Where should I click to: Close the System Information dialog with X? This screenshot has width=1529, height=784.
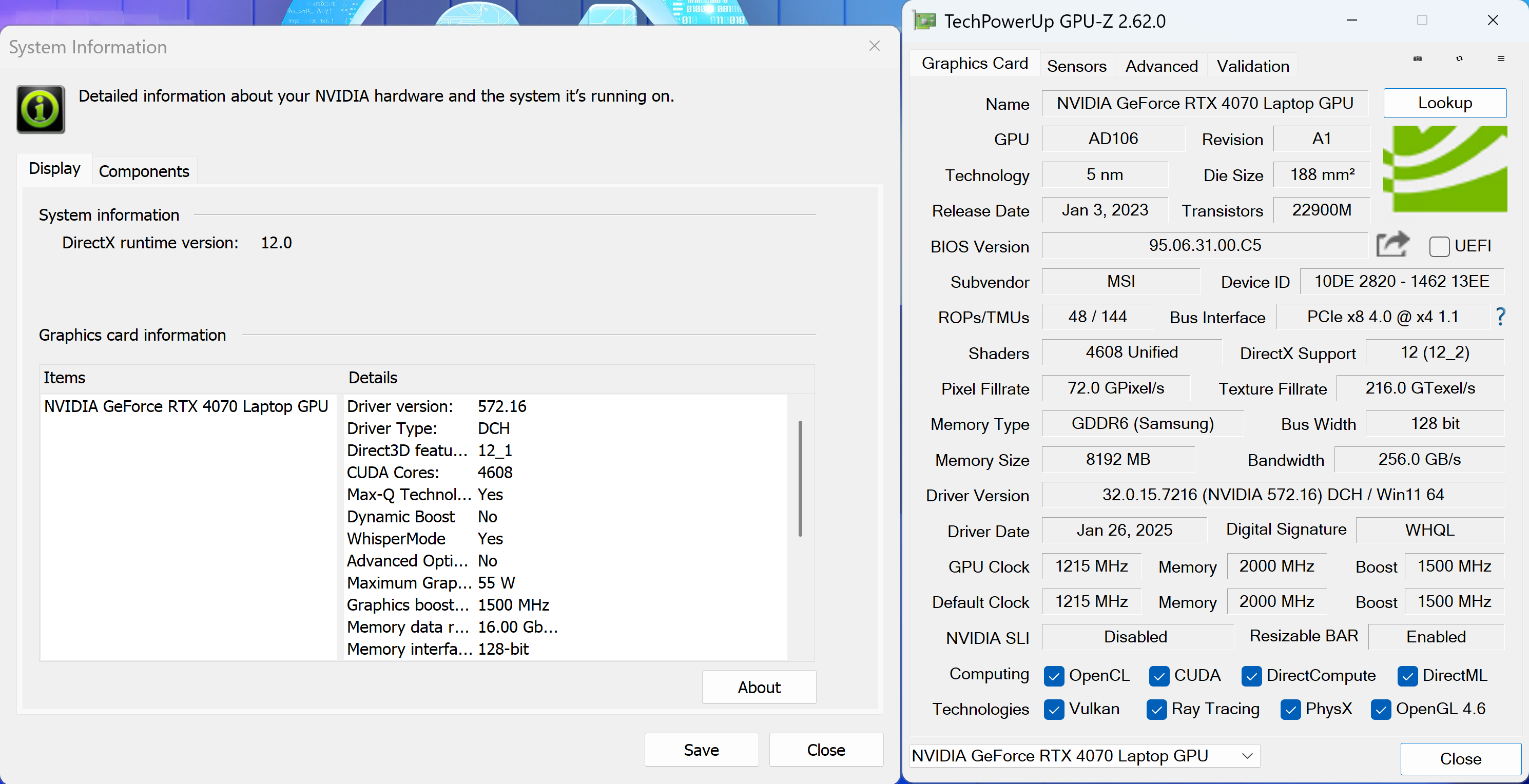pos(874,46)
